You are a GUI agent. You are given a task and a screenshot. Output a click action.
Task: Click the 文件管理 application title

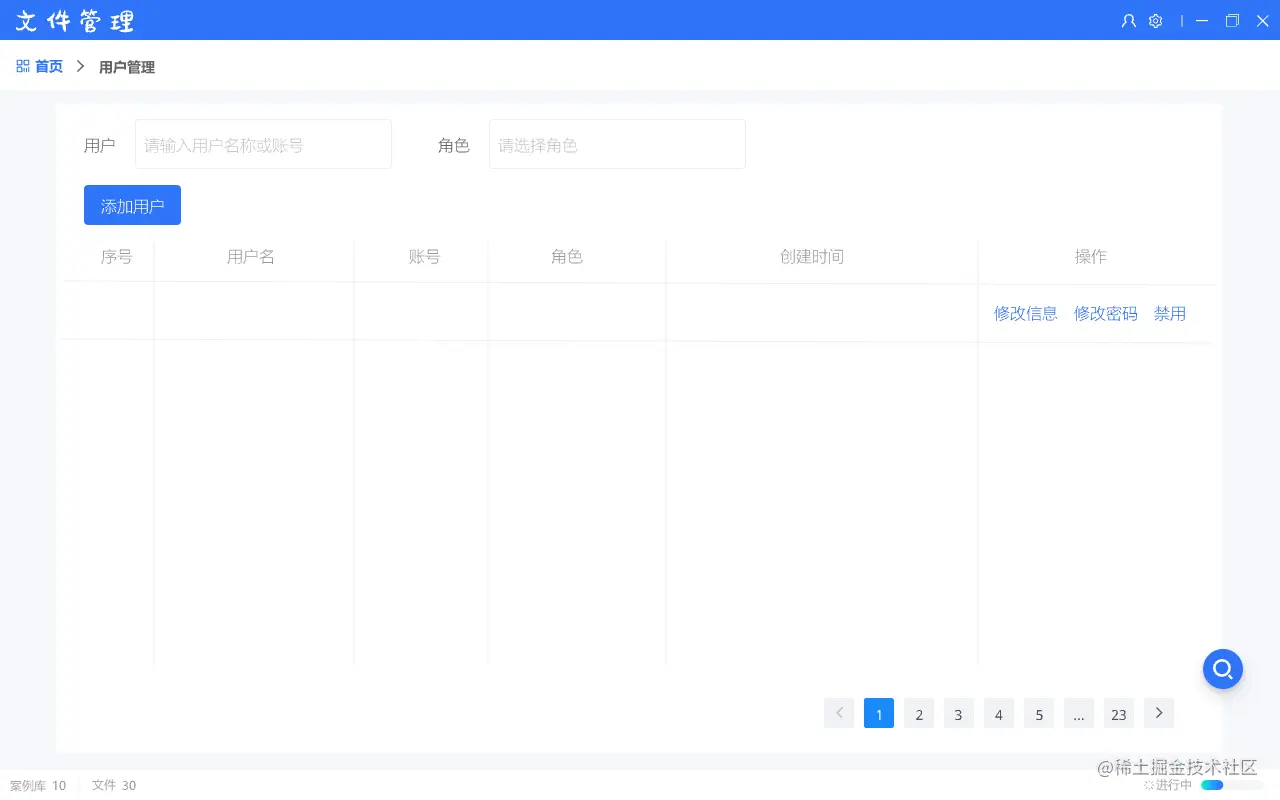[x=75, y=20]
